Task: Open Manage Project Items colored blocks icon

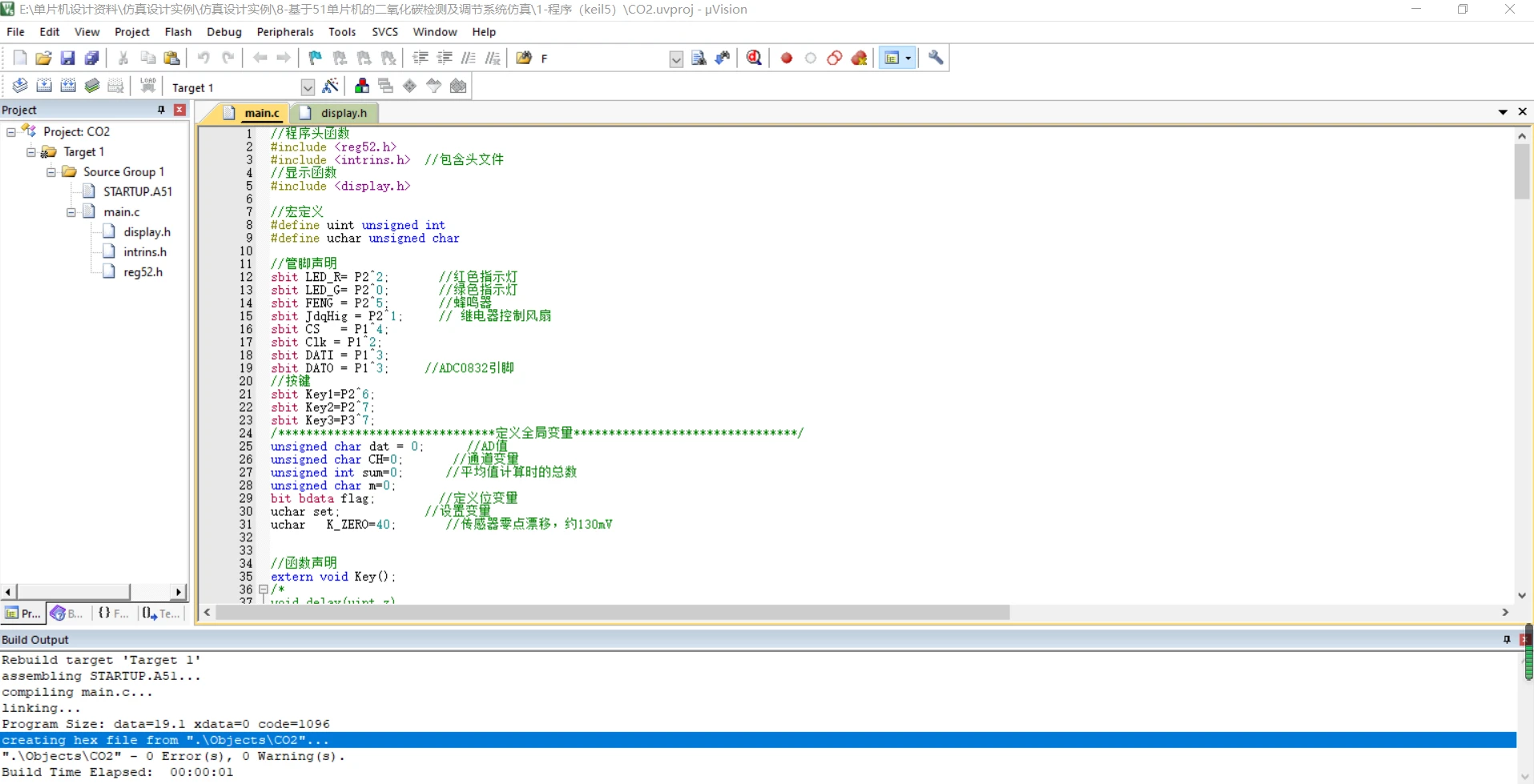Action: [362, 86]
